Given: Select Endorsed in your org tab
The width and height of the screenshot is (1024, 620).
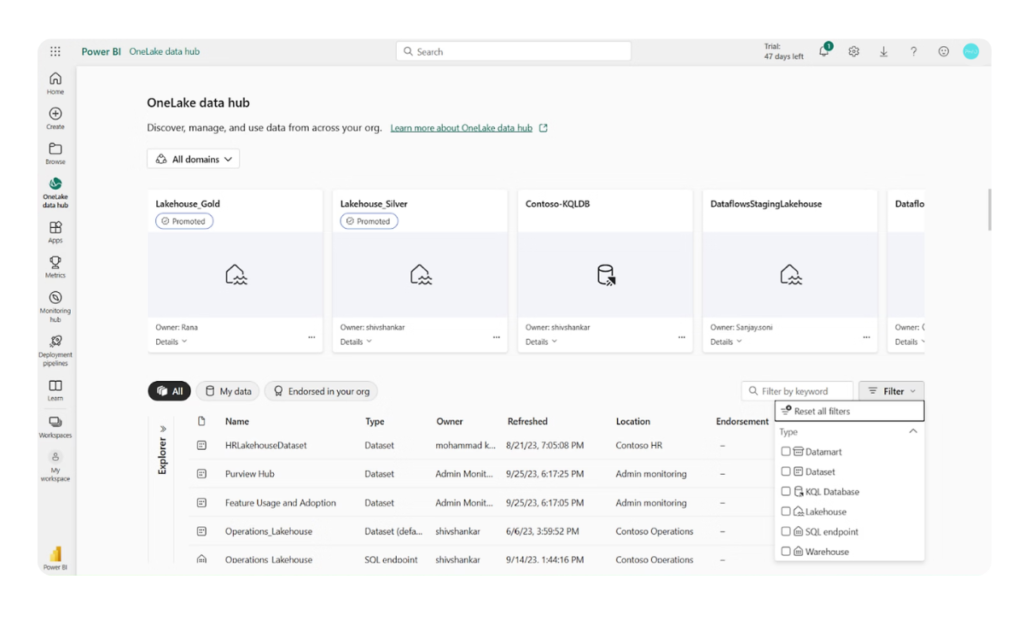Looking at the screenshot, I should pos(320,391).
